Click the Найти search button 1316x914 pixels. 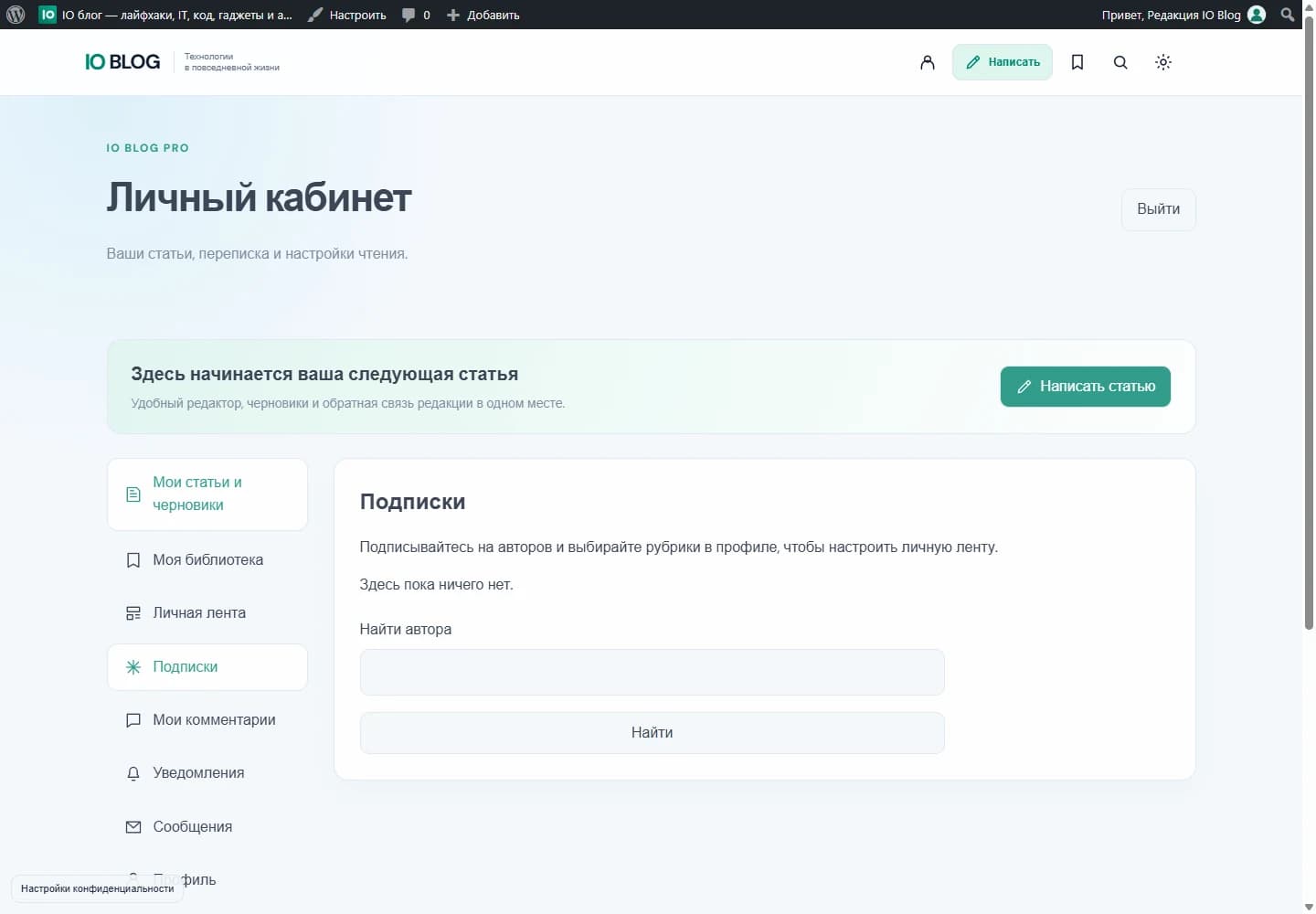(652, 733)
